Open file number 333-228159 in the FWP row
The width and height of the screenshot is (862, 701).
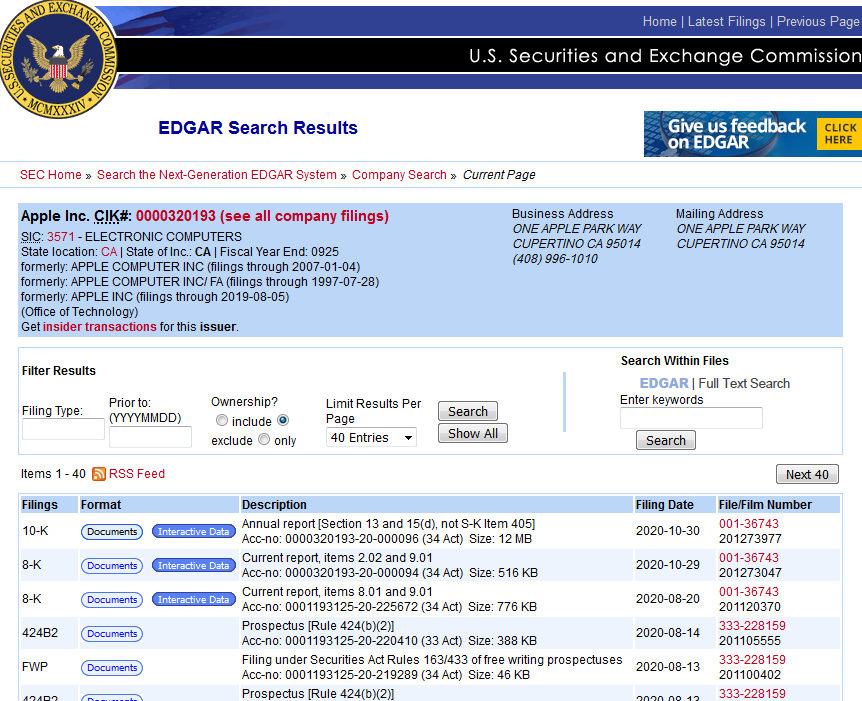[752, 660]
